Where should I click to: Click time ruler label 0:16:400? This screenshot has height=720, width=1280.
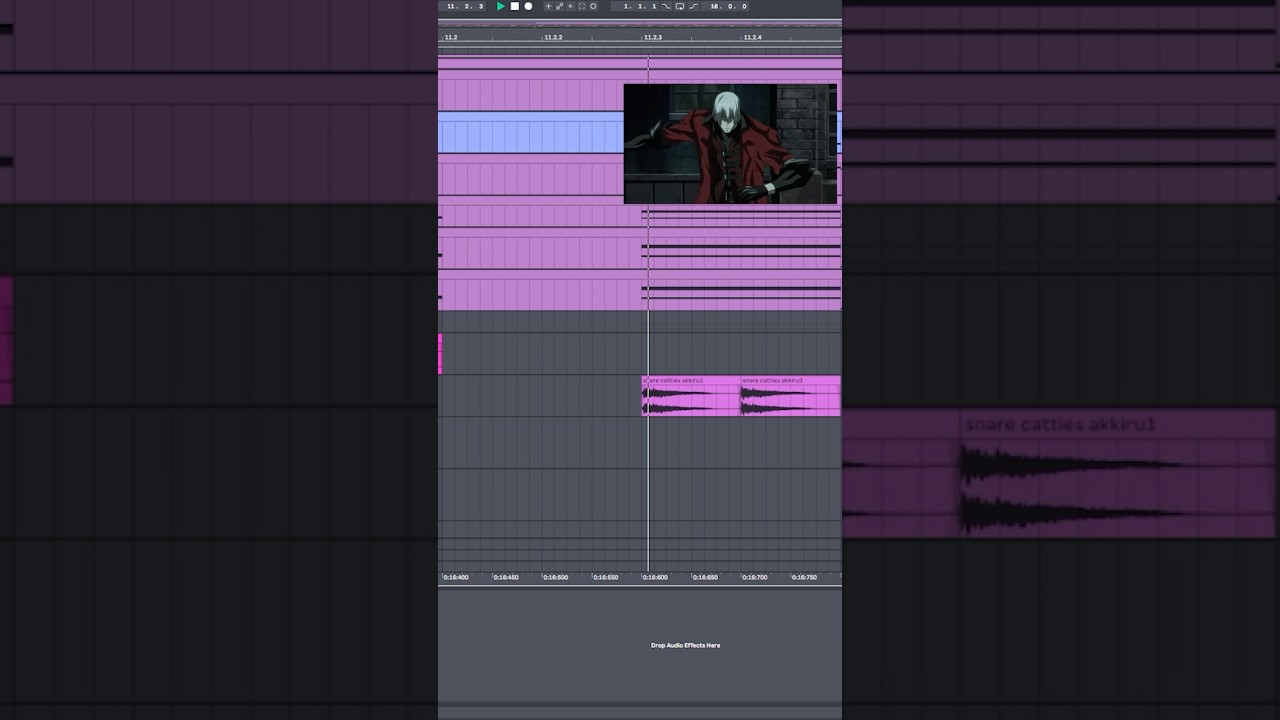(456, 577)
